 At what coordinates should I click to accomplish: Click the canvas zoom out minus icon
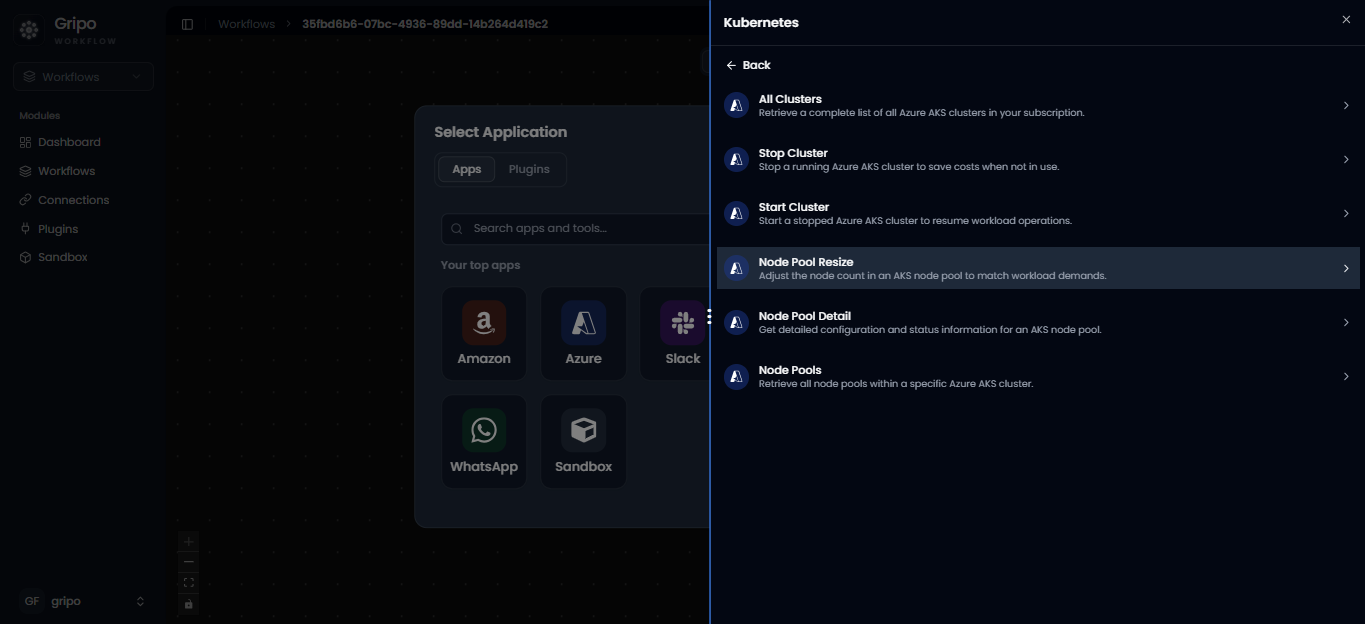point(189,562)
